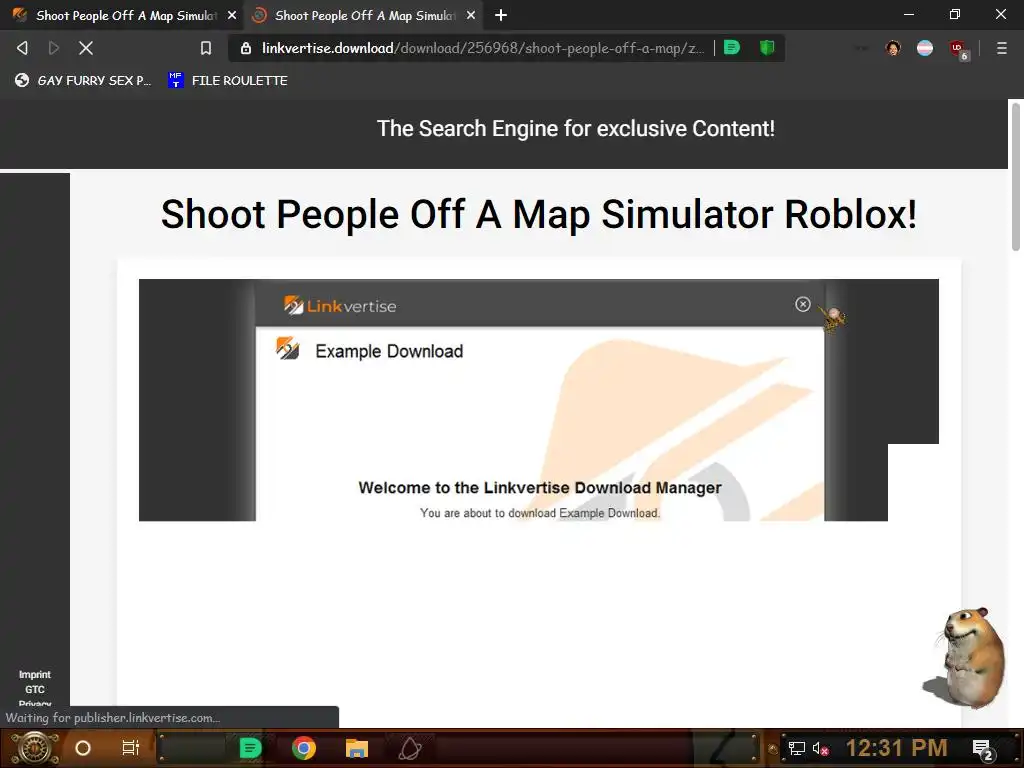Open the notification center with 2 notifications
1024x768 pixels.
tap(983, 750)
